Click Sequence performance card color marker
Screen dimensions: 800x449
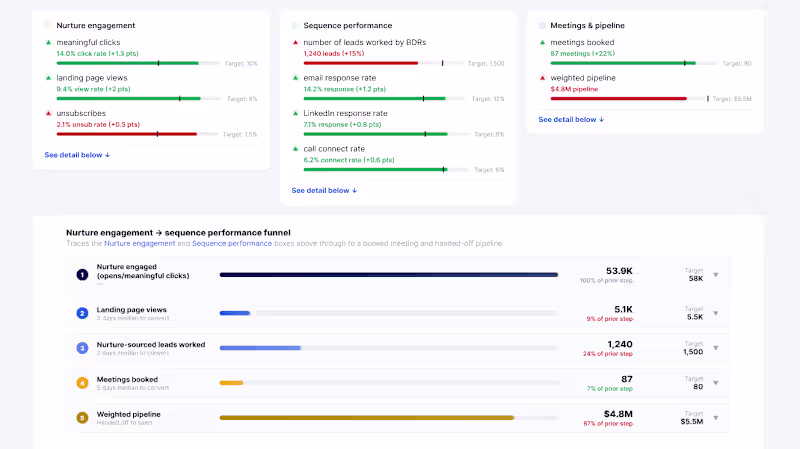pos(294,26)
